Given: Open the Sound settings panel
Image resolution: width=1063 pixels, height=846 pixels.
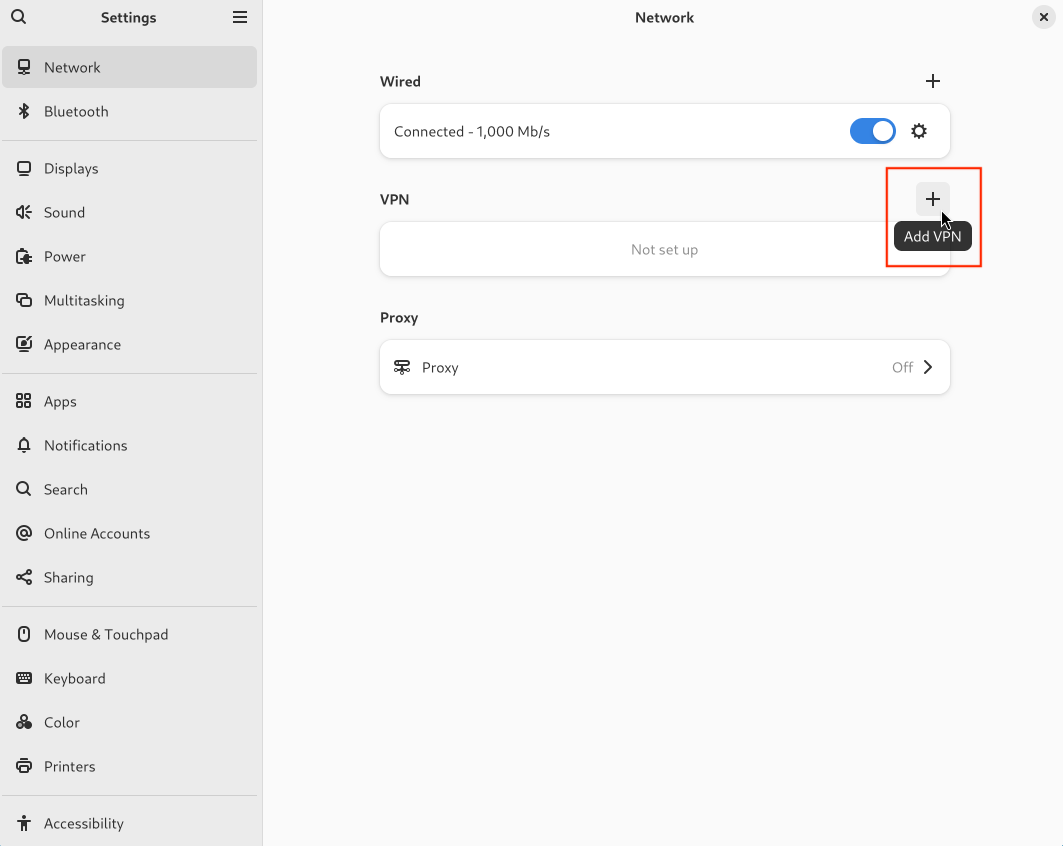Looking at the screenshot, I should (129, 212).
